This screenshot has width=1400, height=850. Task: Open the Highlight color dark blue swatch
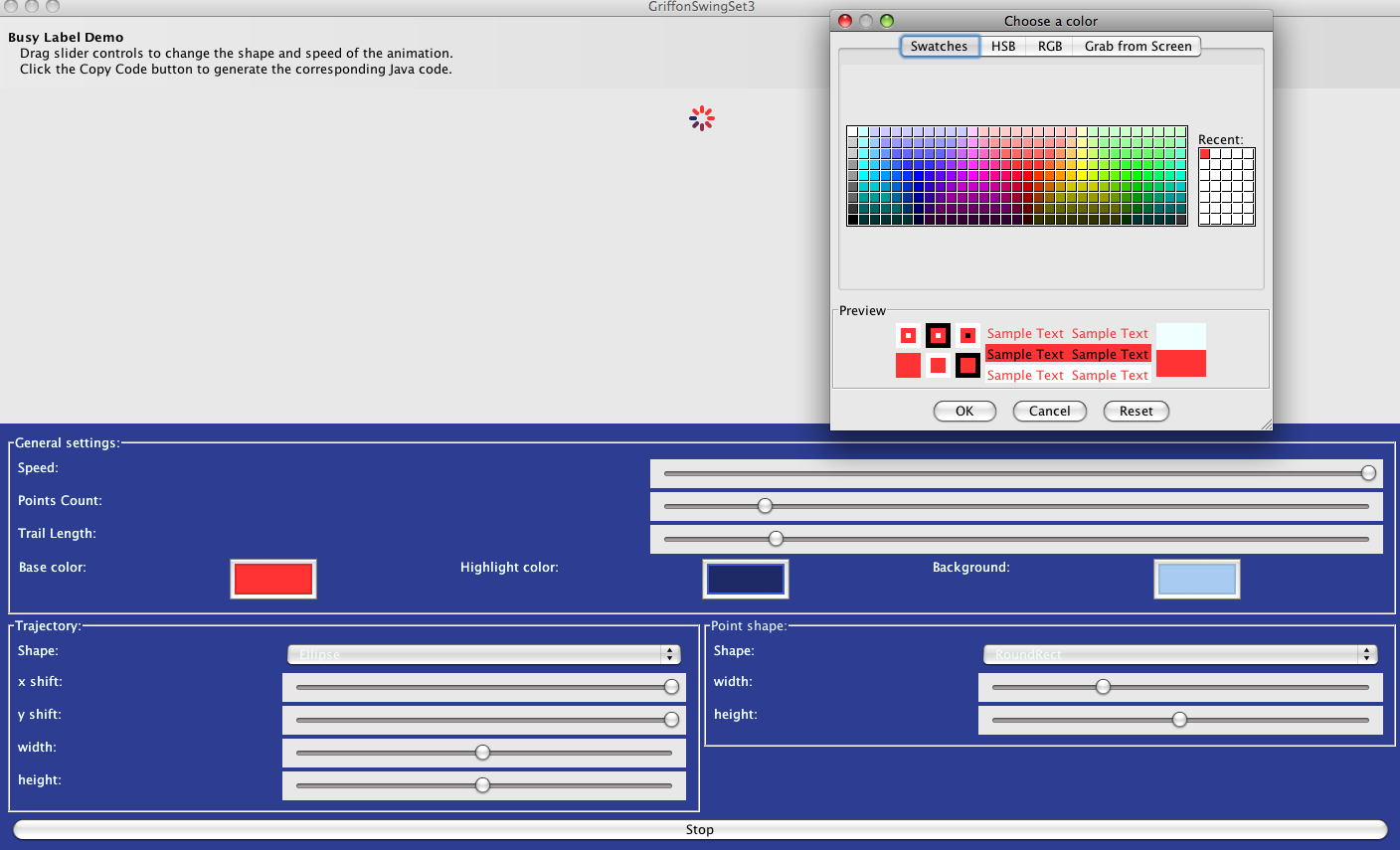pos(746,579)
